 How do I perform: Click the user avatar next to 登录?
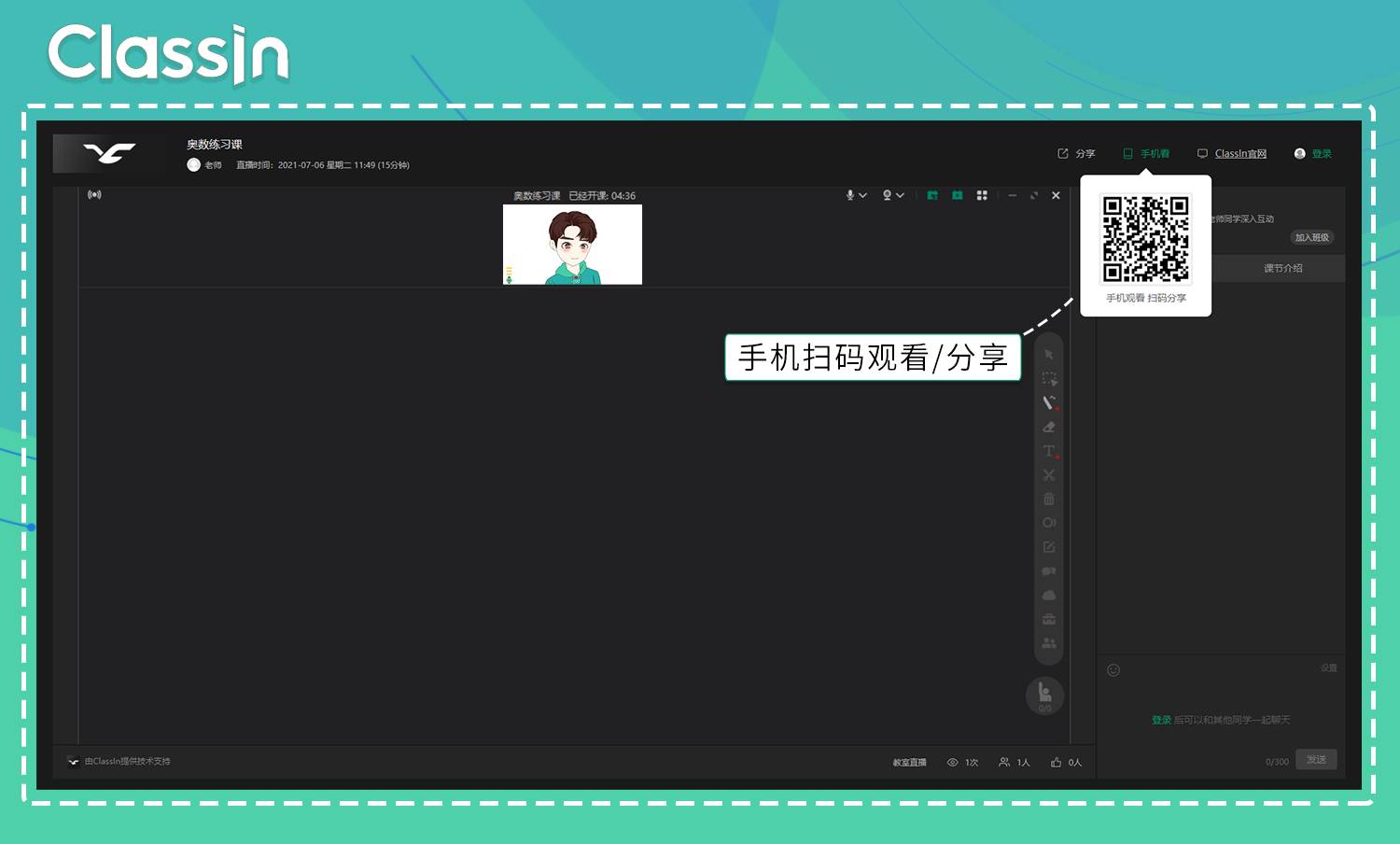[1299, 153]
